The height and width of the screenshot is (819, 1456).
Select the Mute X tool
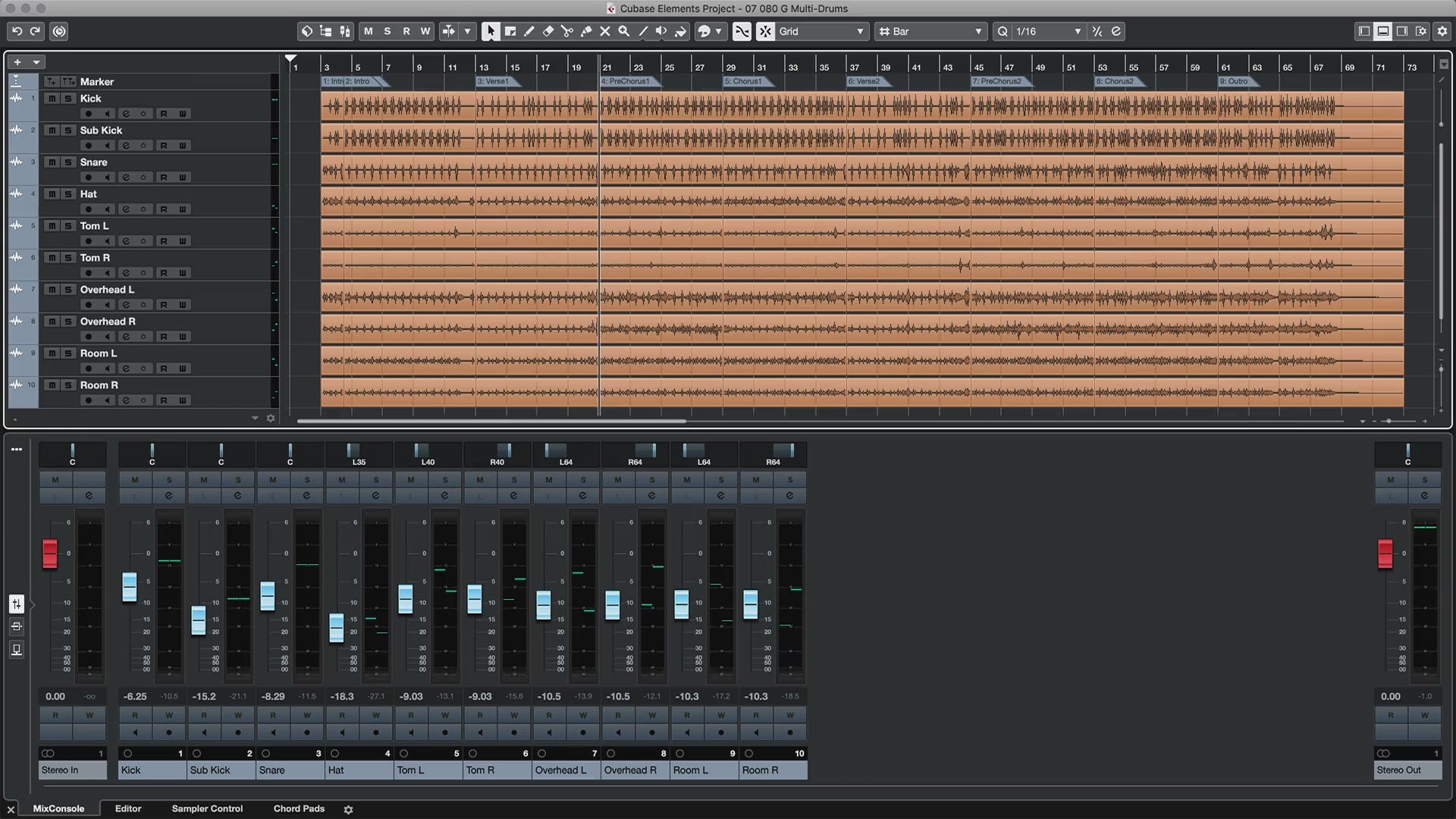(x=605, y=31)
